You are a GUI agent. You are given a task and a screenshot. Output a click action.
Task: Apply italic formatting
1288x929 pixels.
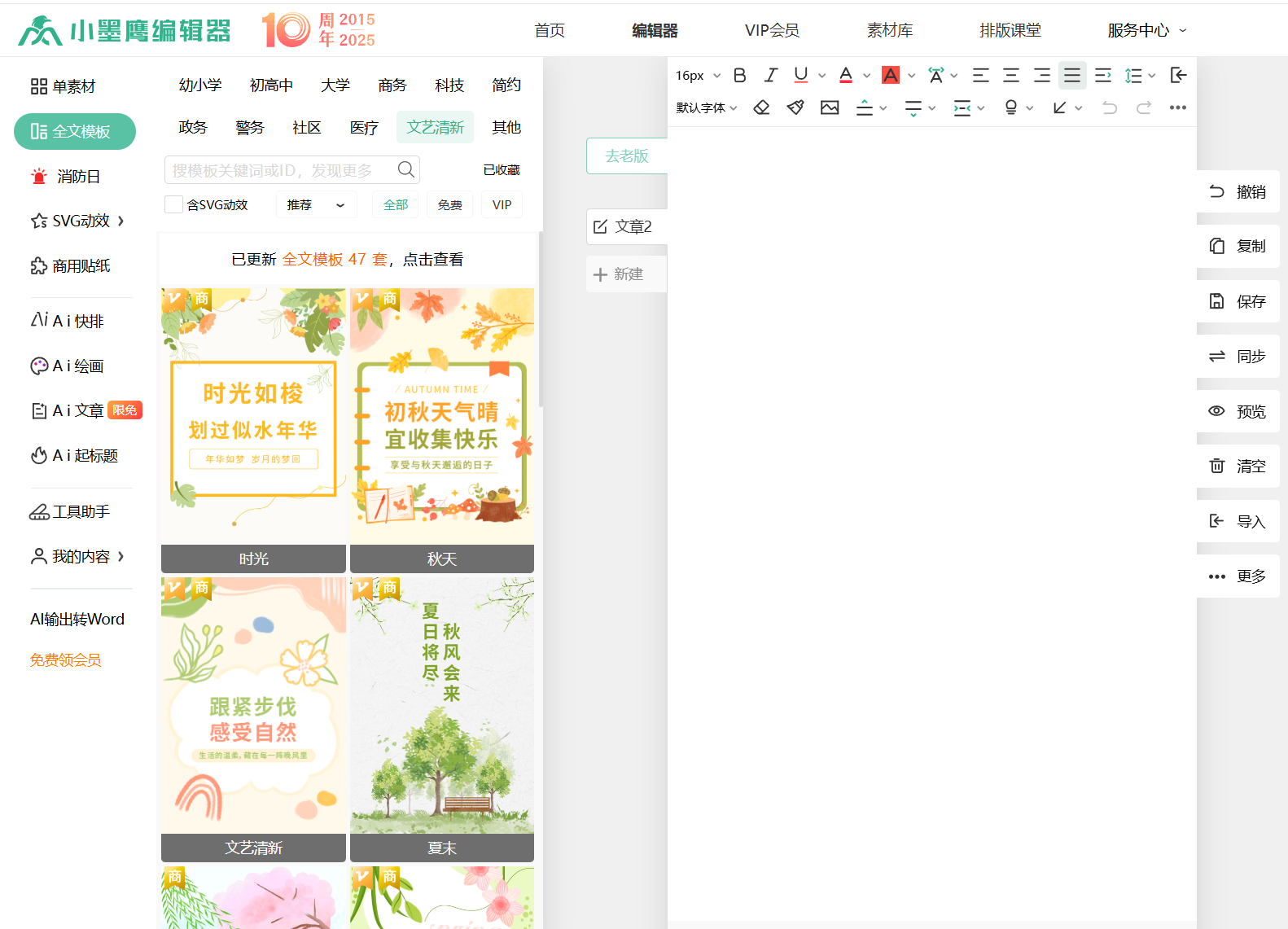(x=770, y=76)
